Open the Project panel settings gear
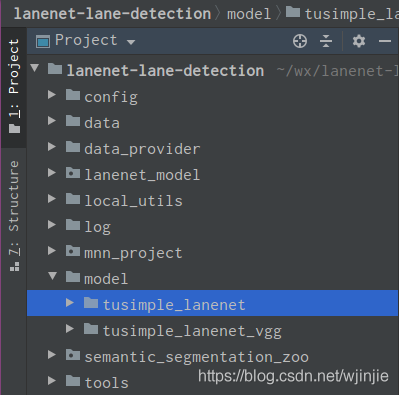Viewport: 399px width, 395px height. (x=359, y=41)
